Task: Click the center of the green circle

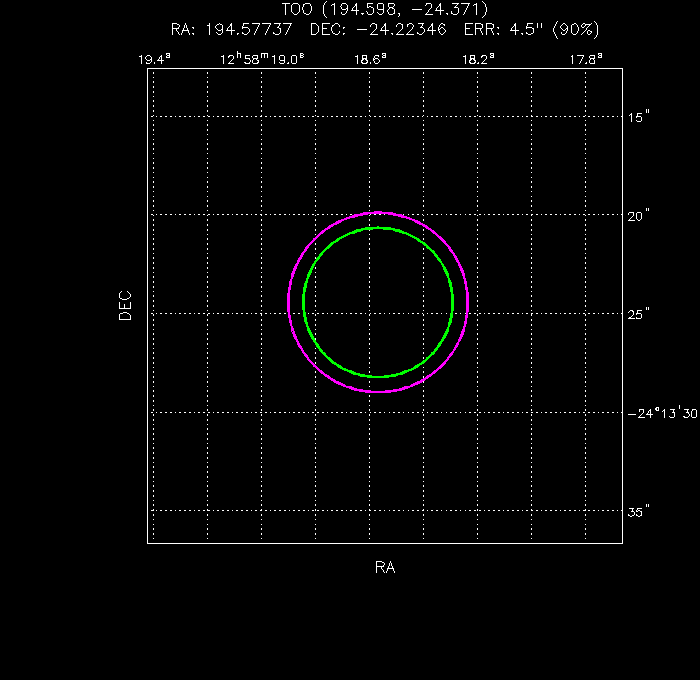Action: pos(378,302)
